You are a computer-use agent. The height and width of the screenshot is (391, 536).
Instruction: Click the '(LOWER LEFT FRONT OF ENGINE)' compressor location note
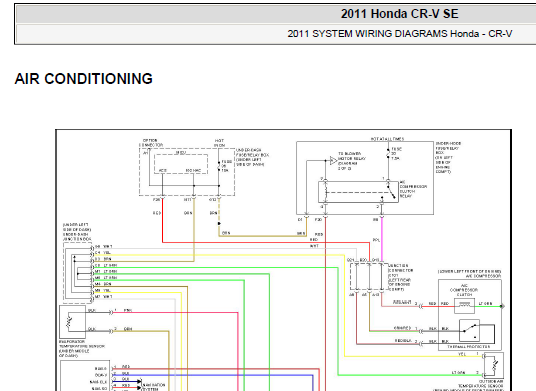pos(469,271)
